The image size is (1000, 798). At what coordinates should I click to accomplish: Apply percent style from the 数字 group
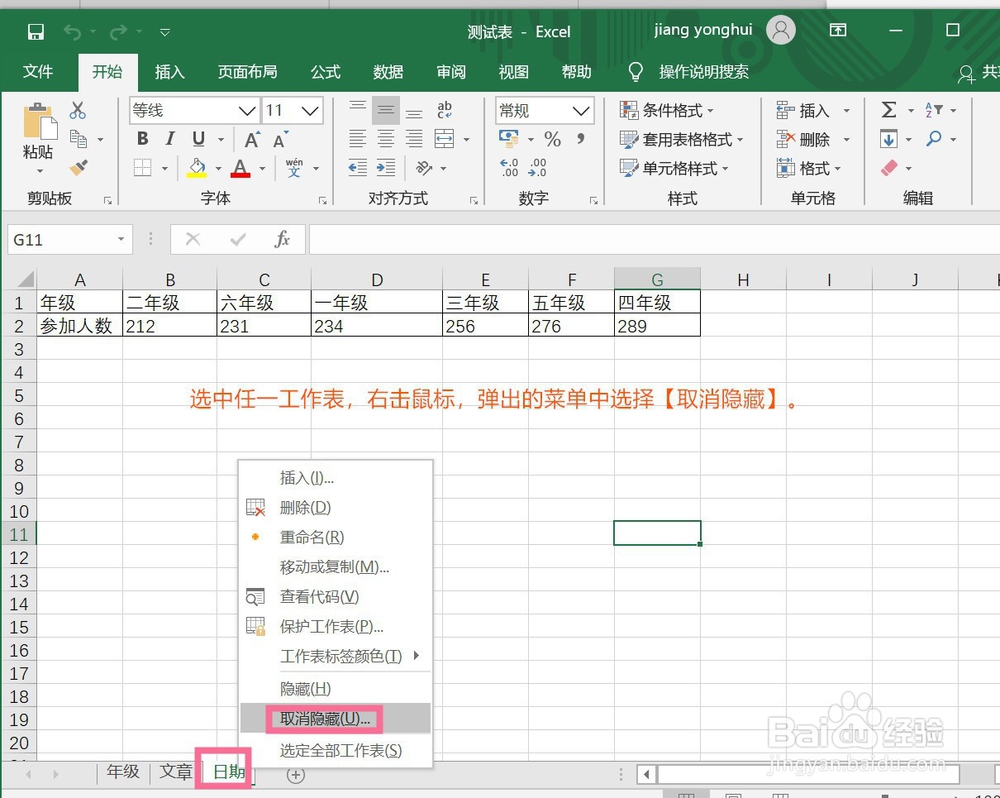click(x=552, y=138)
